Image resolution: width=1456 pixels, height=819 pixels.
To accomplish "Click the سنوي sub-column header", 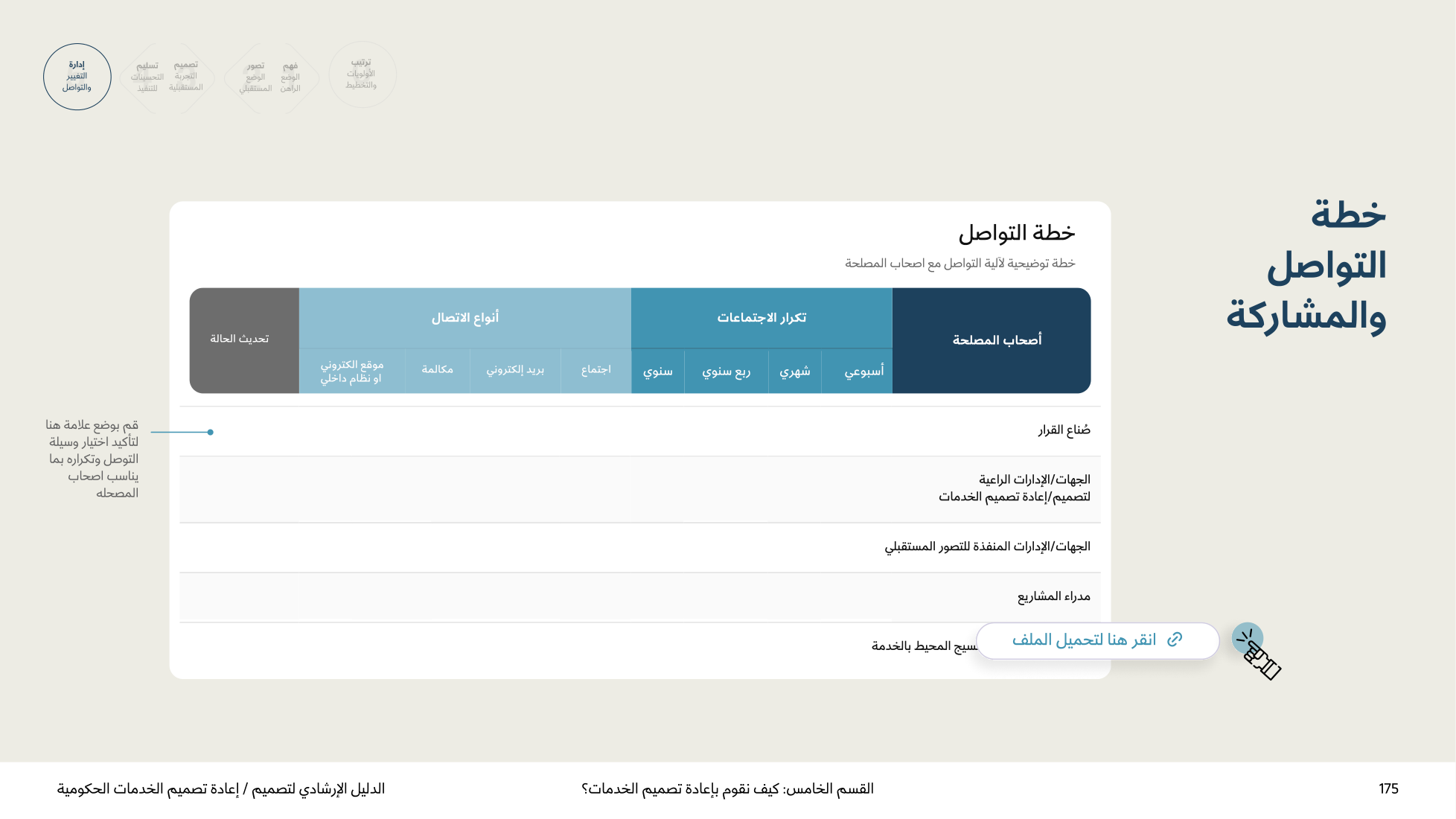I will (x=657, y=371).
